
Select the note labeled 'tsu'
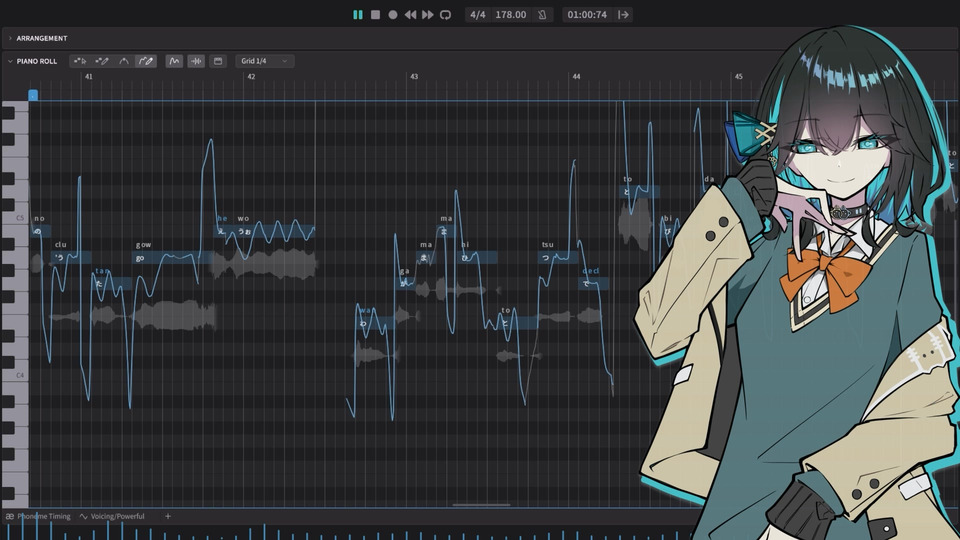coord(558,258)
